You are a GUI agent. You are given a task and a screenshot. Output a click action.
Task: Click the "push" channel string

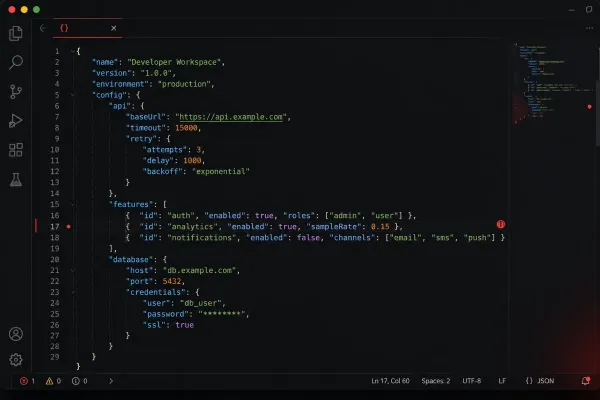coord(477,238)
